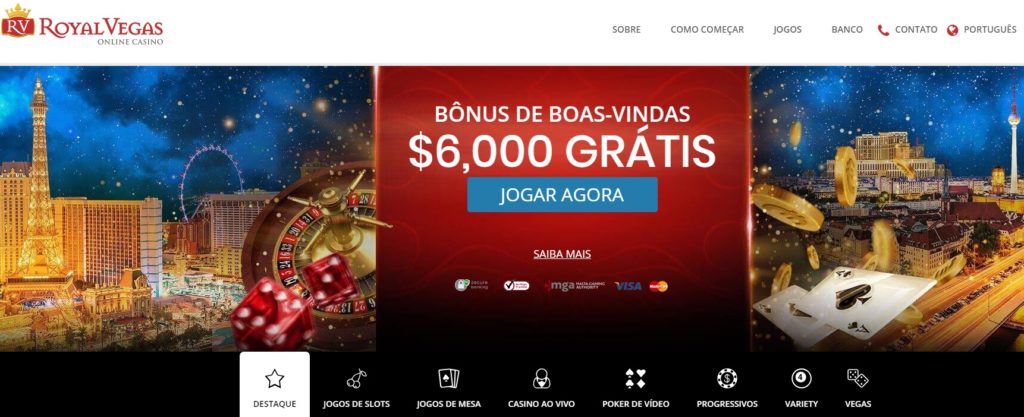Open Jogos de Slots cherry icon
Screen dimensions: 1024x417
357,379
